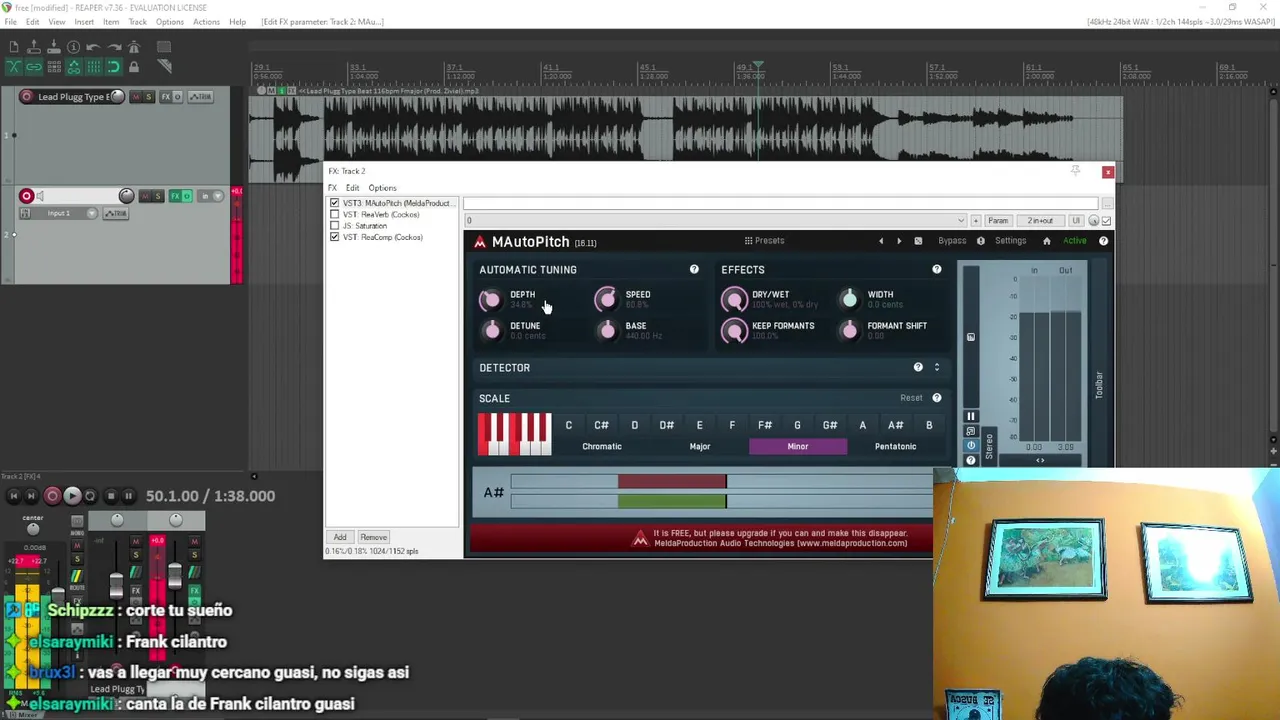Toggle the F# note in Scale
The height and width of the screenshot is (720, 1280).
click(765, 425)
